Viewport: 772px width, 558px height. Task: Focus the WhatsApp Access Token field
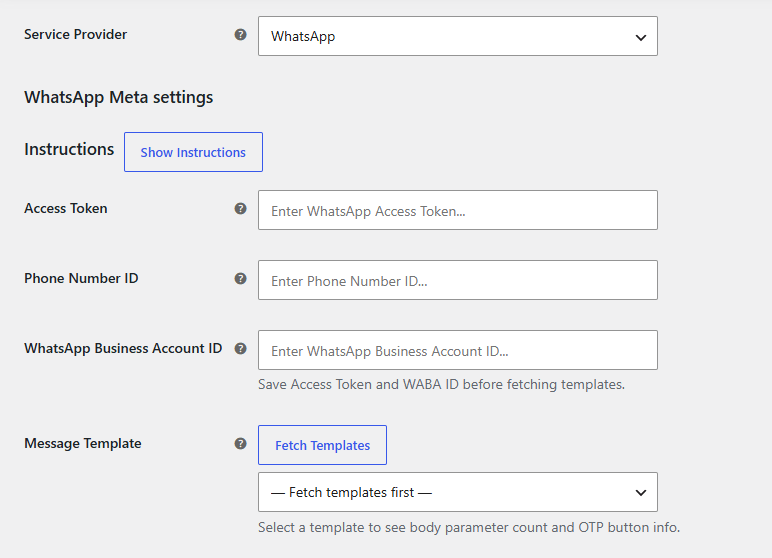coord(458,210)
